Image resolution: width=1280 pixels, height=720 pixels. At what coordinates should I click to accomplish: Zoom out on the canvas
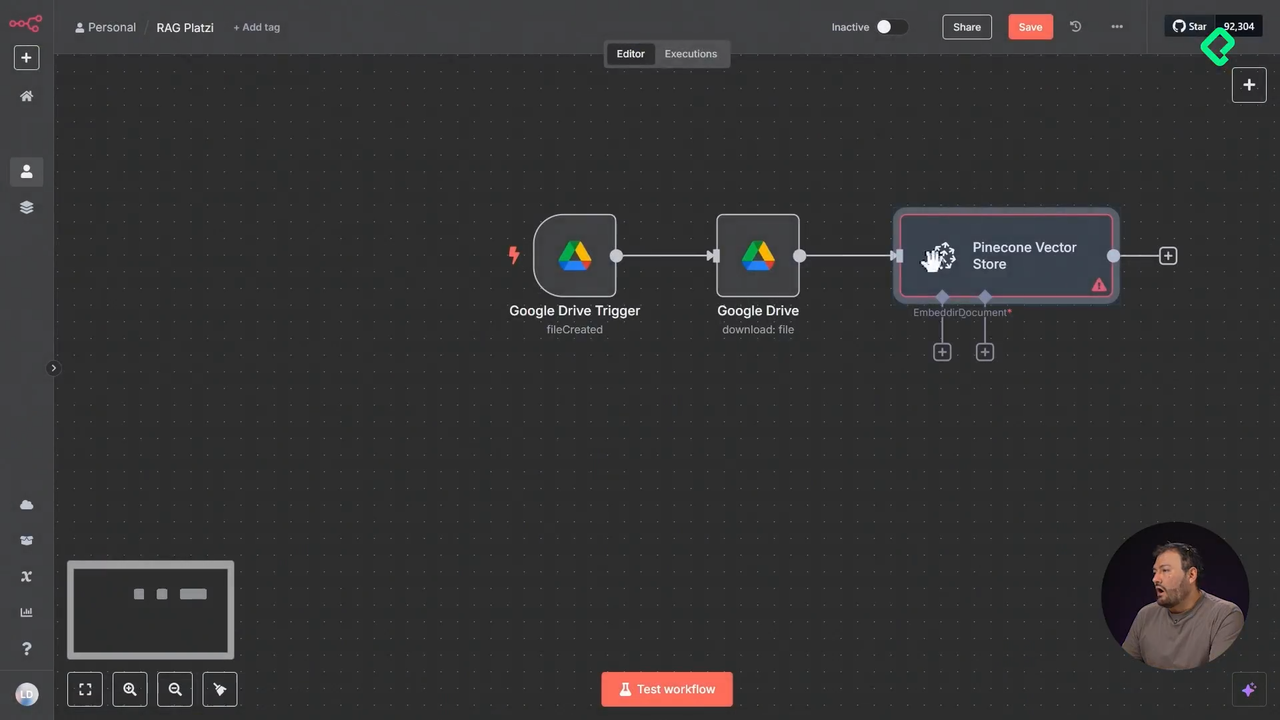tap(175, 689)
